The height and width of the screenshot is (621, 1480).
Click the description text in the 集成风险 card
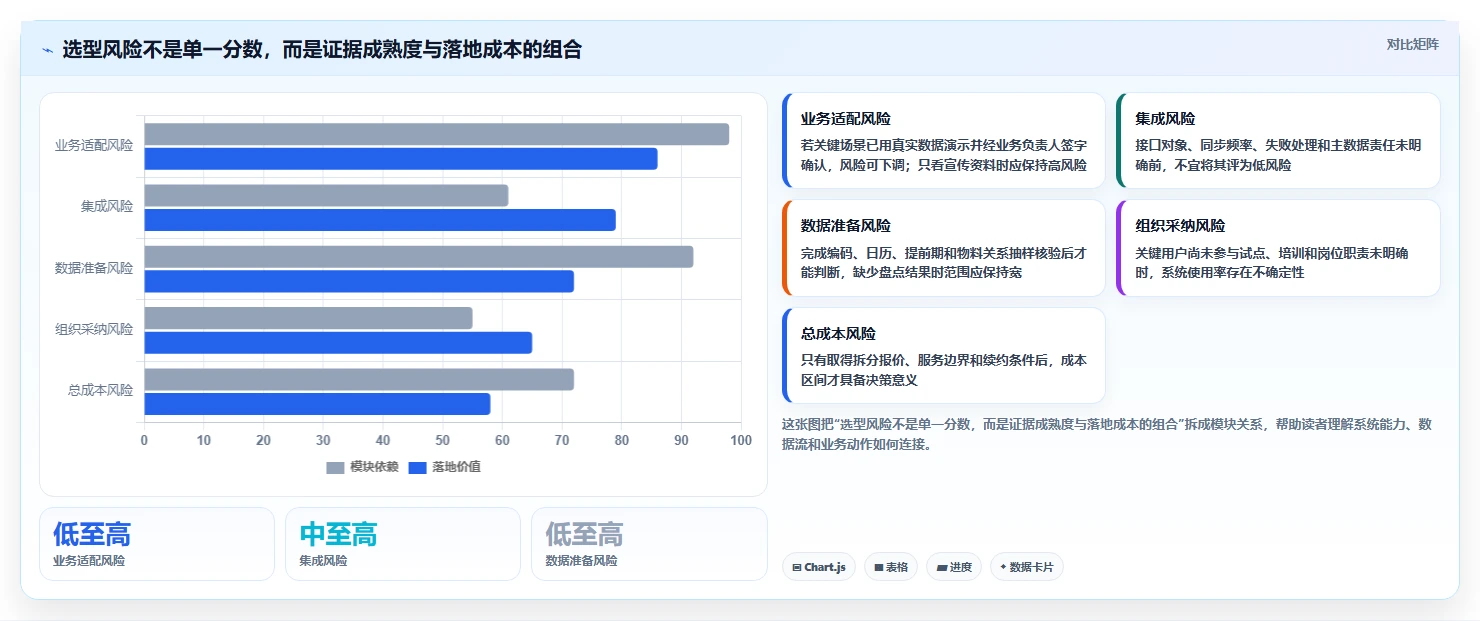pyautogui.click(x=1278, y=155)
